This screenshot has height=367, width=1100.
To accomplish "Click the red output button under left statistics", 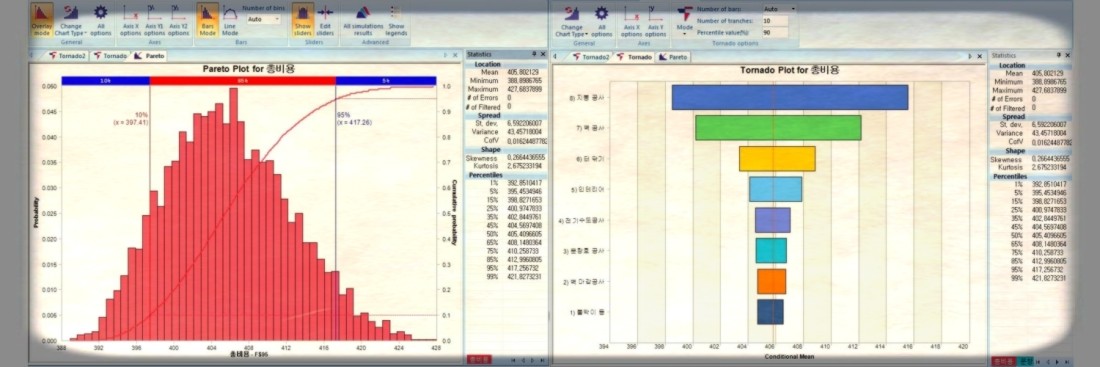I will (x=479, y=359).
